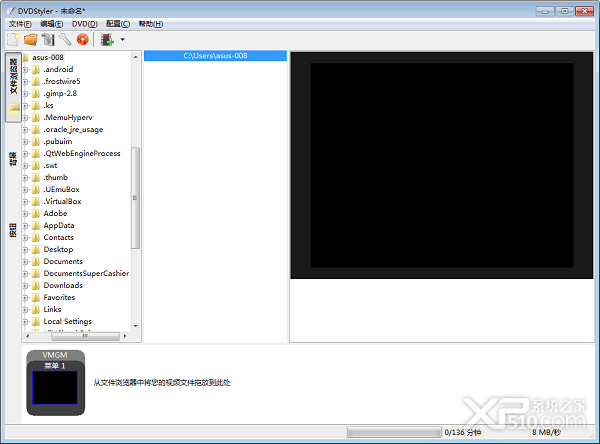
Task: Select the Adobe folder
Action: tap(55, 214)
